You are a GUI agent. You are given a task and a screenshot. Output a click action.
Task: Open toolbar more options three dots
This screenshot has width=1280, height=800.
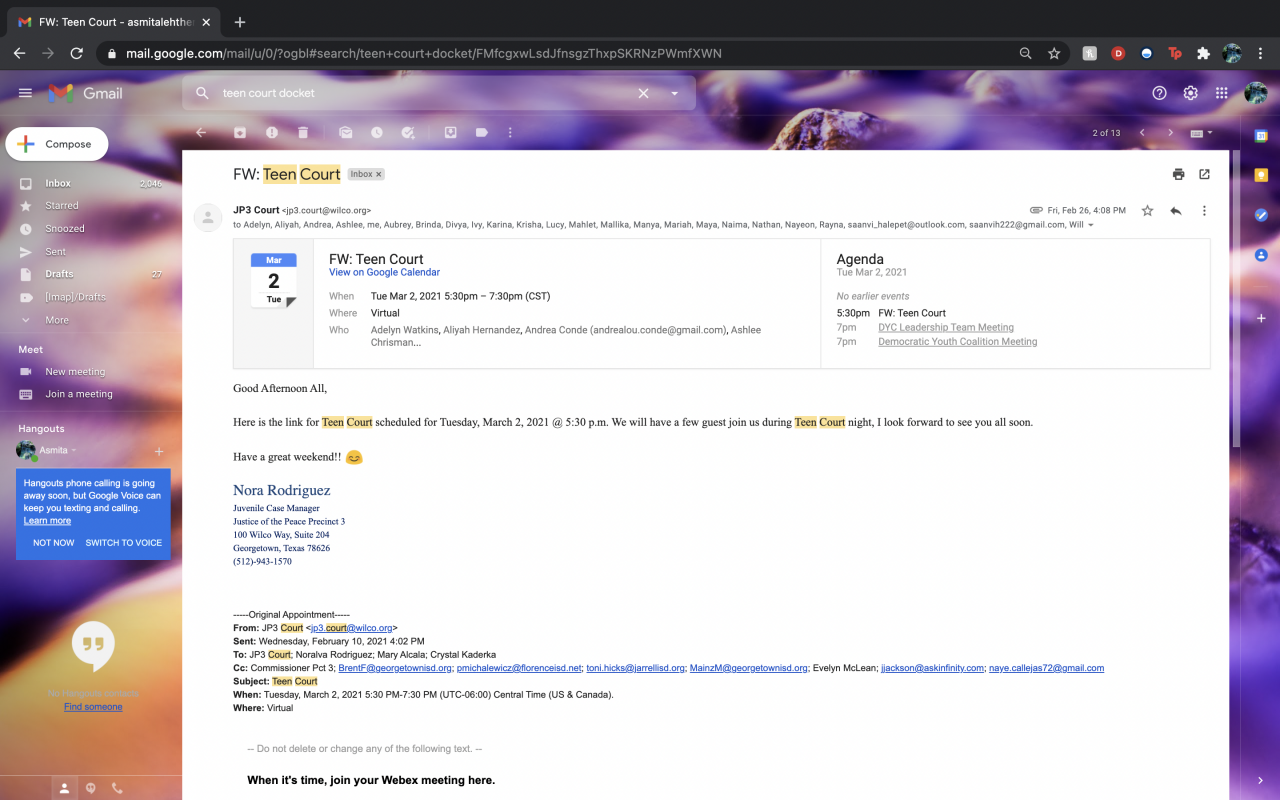point(510,132)
